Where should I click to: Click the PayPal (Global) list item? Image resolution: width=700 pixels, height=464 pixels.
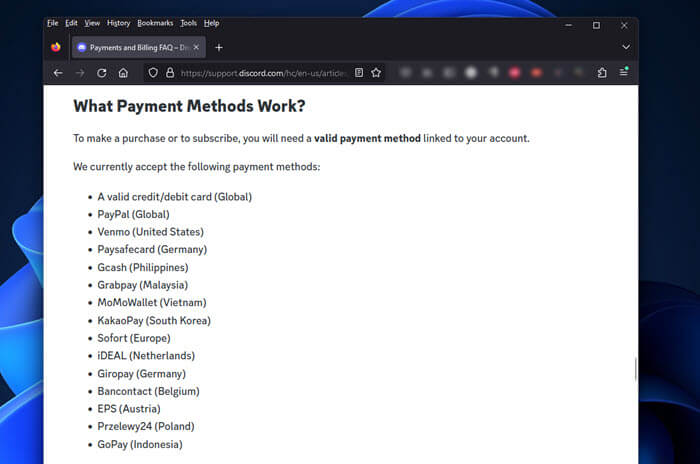coord(133,214)
